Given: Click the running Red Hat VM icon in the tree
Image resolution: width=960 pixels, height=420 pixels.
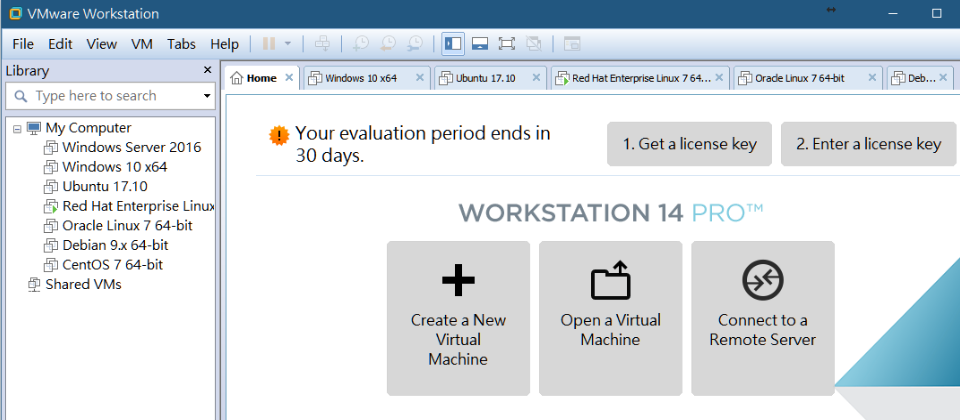Looking at the screenshot, I should tap(51, 206).
